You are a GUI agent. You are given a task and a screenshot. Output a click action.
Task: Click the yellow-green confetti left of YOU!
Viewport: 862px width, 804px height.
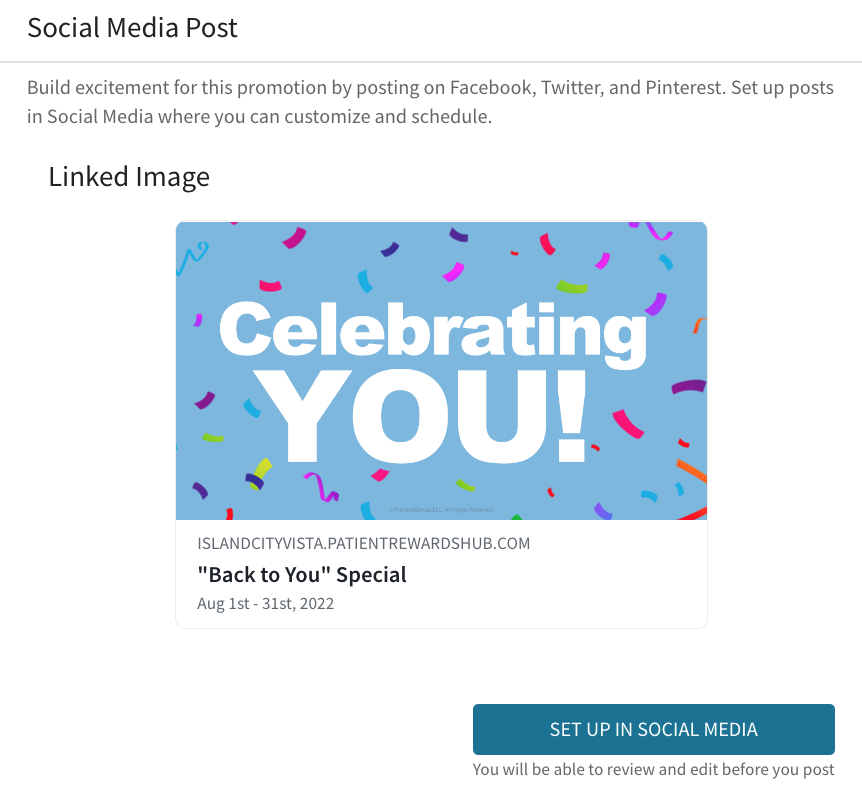pyautogui.click(x=263, y=468)
